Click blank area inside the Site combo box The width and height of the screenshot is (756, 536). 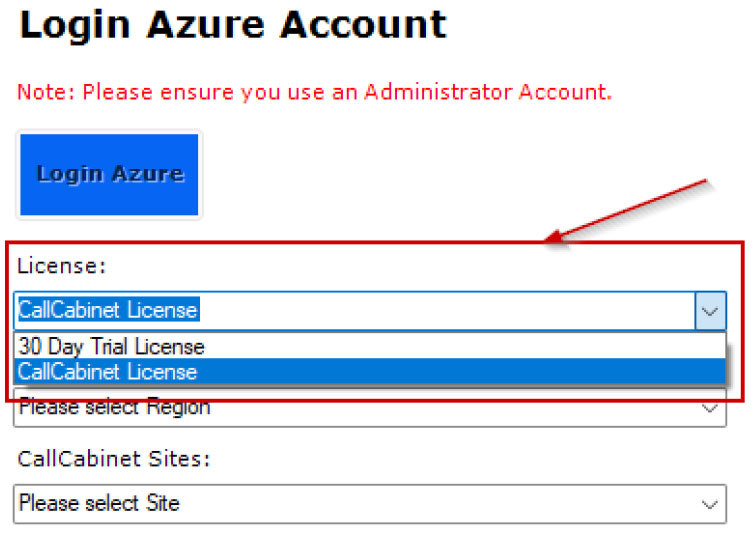[x=434, y=504]
